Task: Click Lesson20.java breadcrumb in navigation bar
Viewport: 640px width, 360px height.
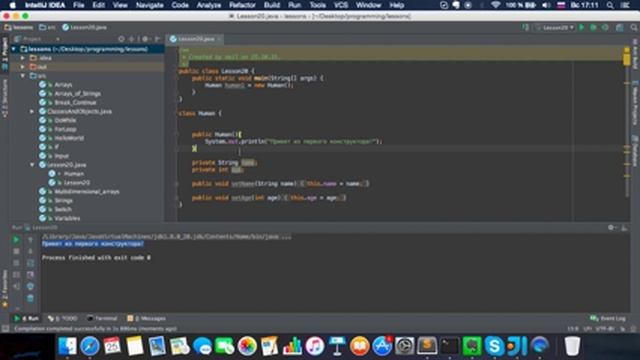Action: pos(84,27)
